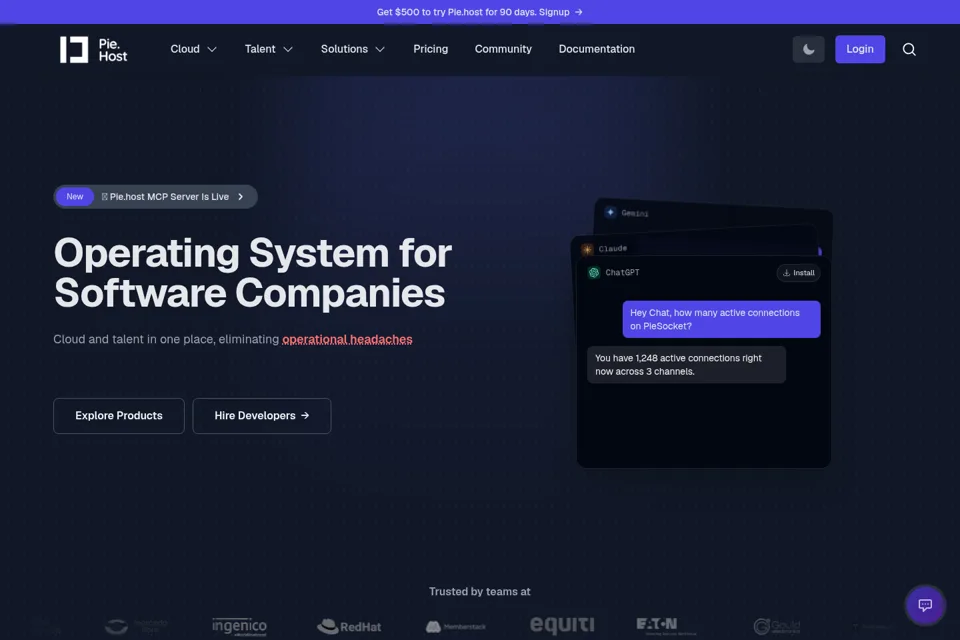Click the Memberstack logo
The image size is (960, 640).
coord(456,627)
